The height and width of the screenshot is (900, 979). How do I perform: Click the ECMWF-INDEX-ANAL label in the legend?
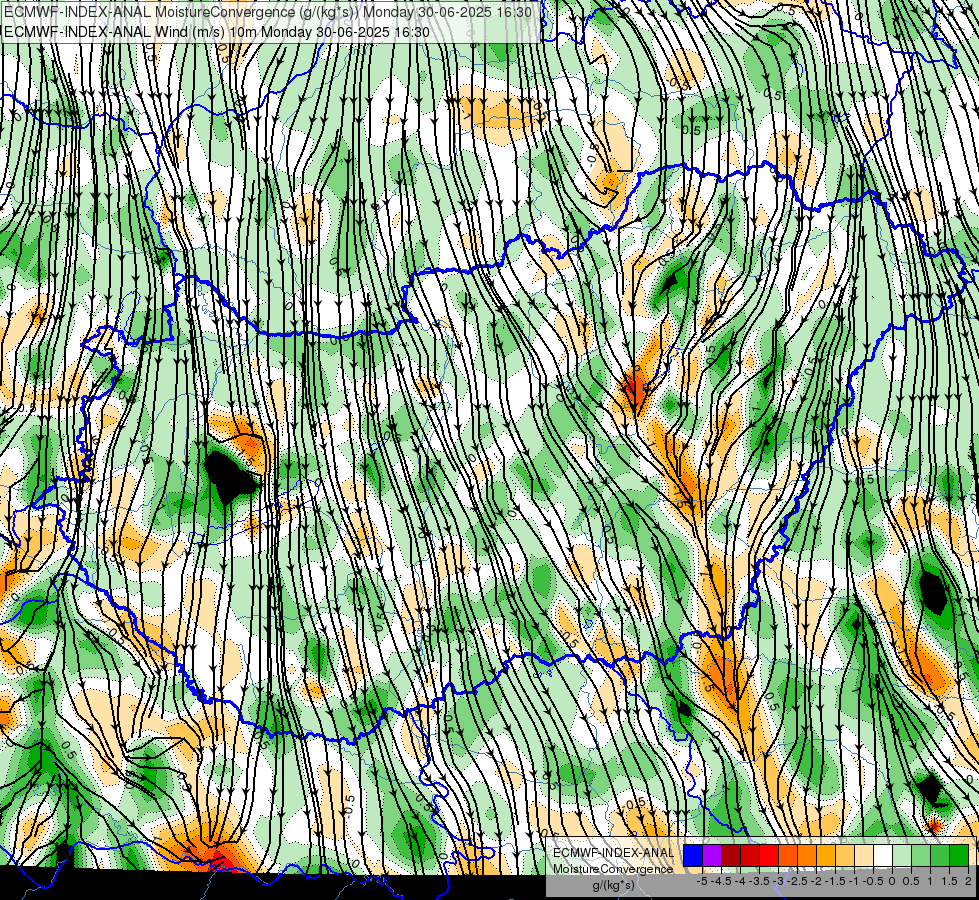point(614,853)
